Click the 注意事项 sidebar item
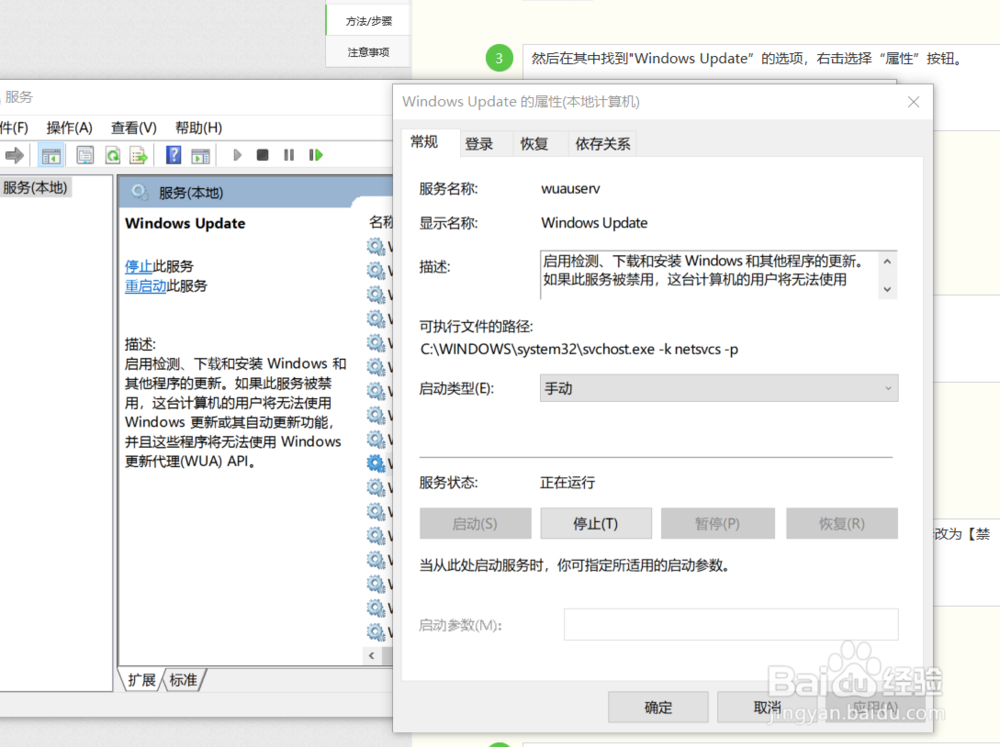 pyautogui.click(x=369, y=52)
